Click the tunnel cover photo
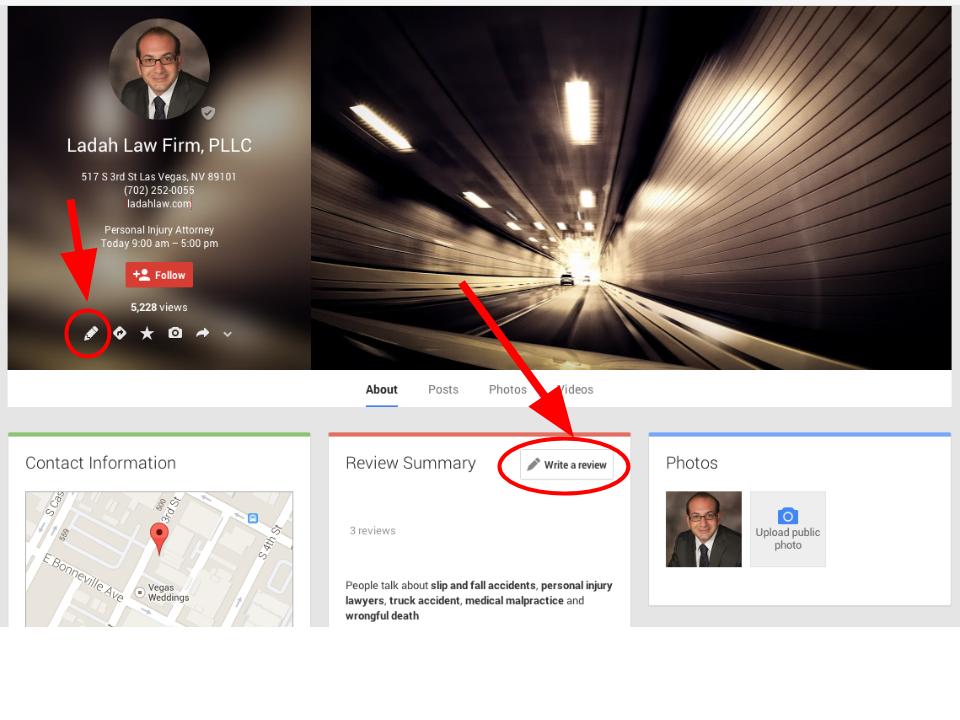 pyautogui.click(x=631, y=188)
